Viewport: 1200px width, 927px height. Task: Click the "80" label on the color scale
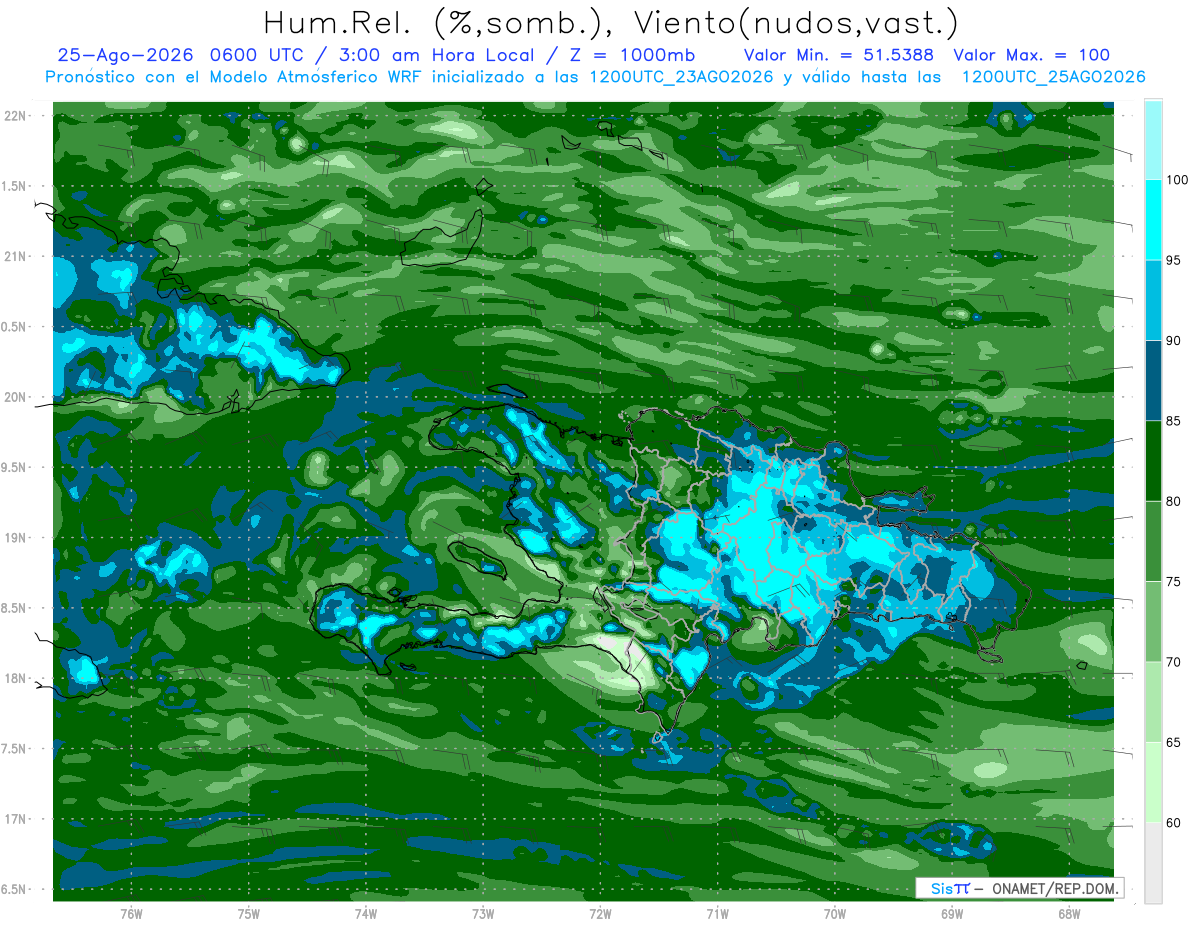tap(1173, 501)
